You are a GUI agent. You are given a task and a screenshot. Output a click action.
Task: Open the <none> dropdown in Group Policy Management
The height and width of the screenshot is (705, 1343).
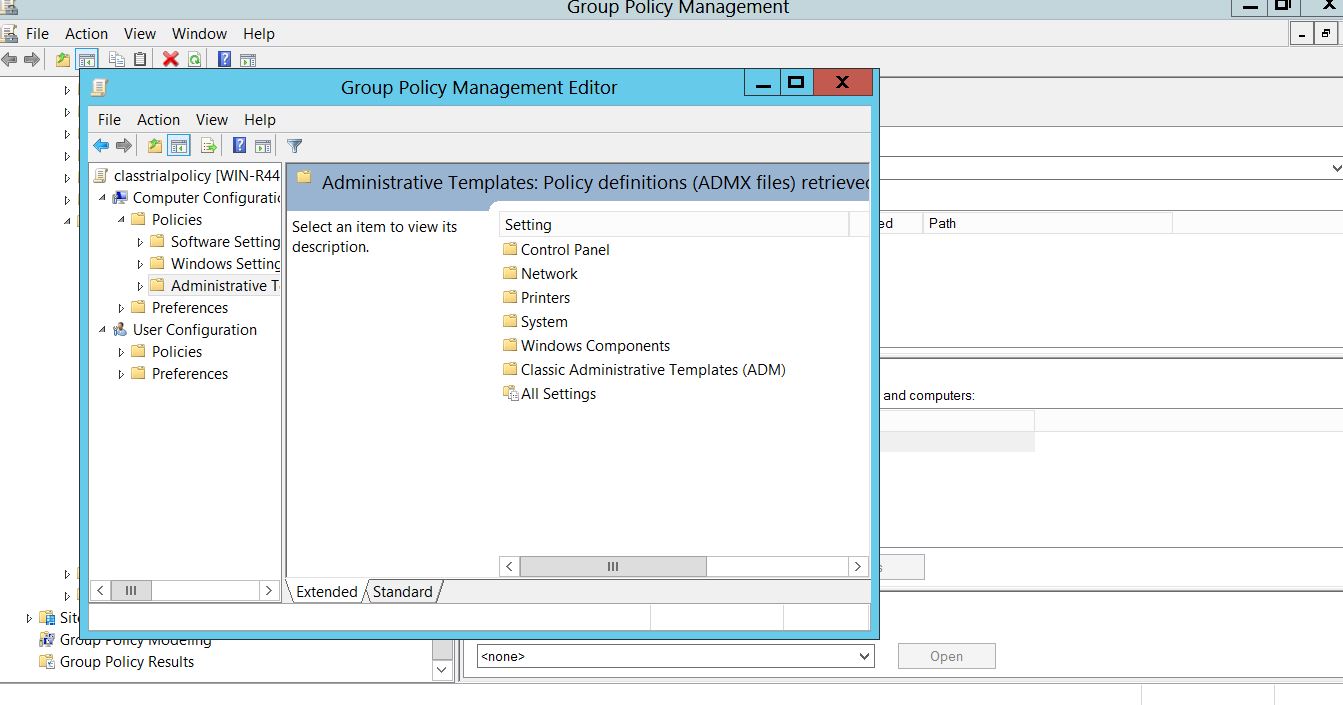click(675, 657)
